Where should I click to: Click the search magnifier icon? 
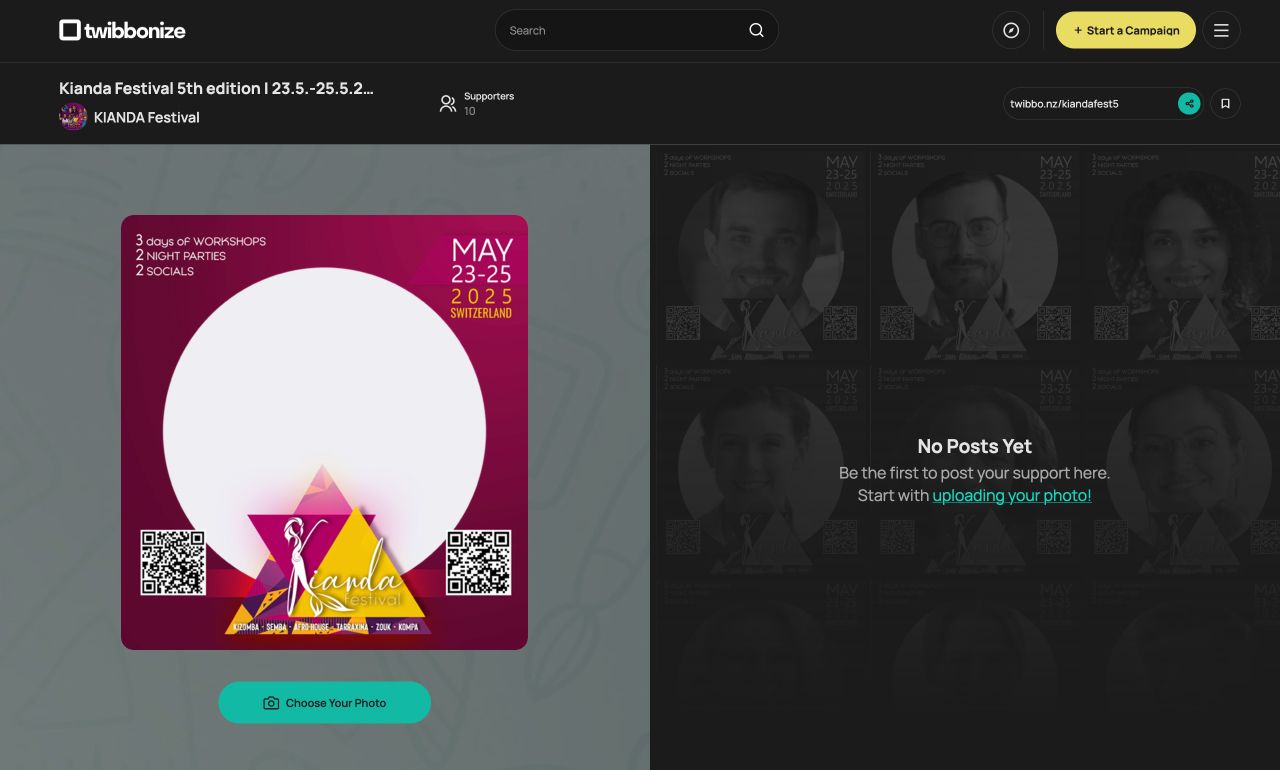click(756, 30)
